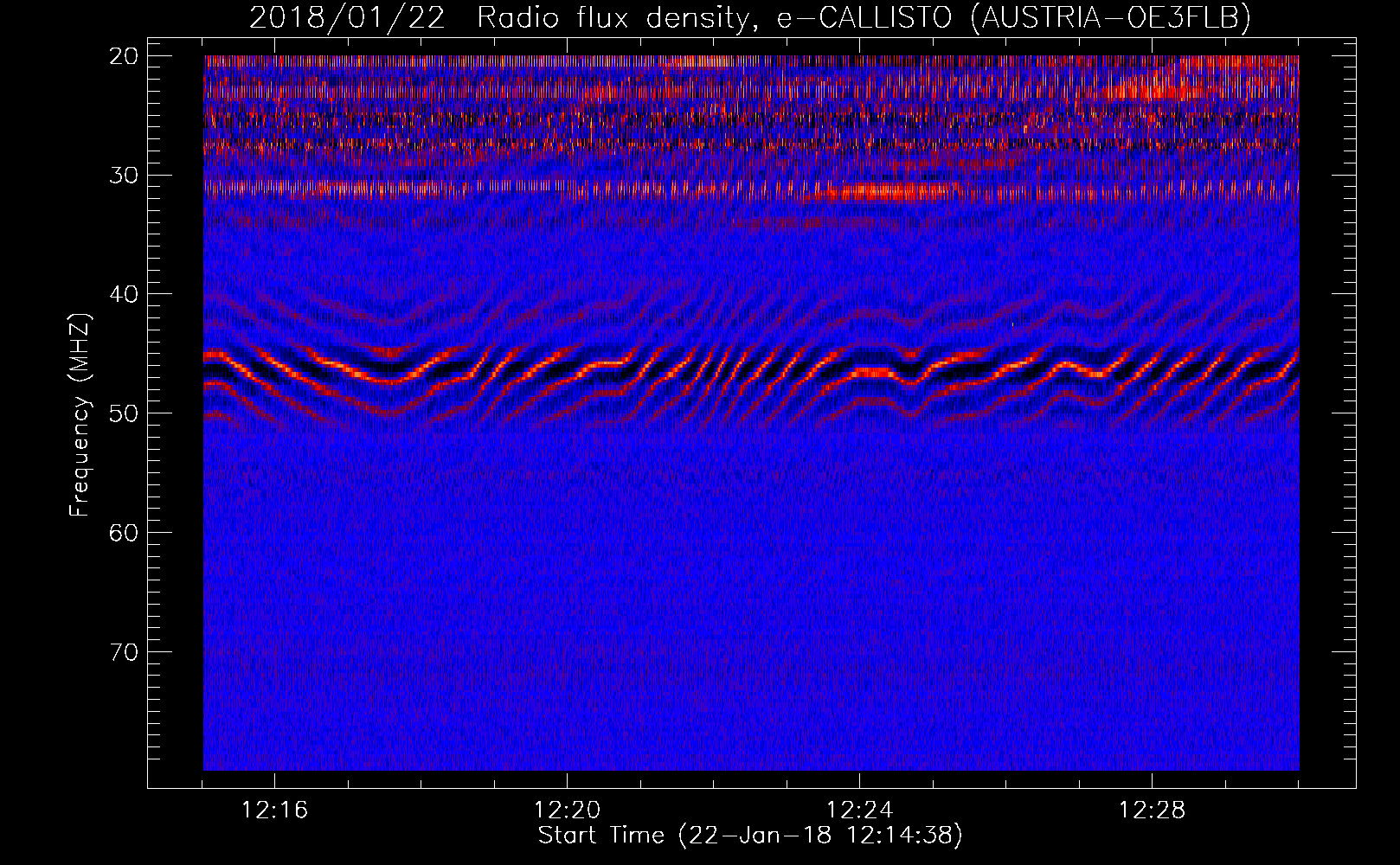The width and height of the screenshot is (1400, 865).
Task: Click the 50 frequency tick label
Action: tap(125, 413)
